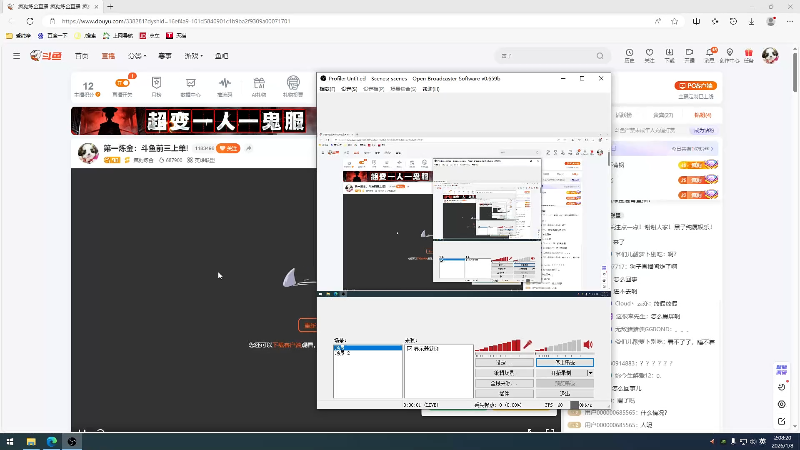Open the OBS app on the Windows taskbar

coord(72,441)
